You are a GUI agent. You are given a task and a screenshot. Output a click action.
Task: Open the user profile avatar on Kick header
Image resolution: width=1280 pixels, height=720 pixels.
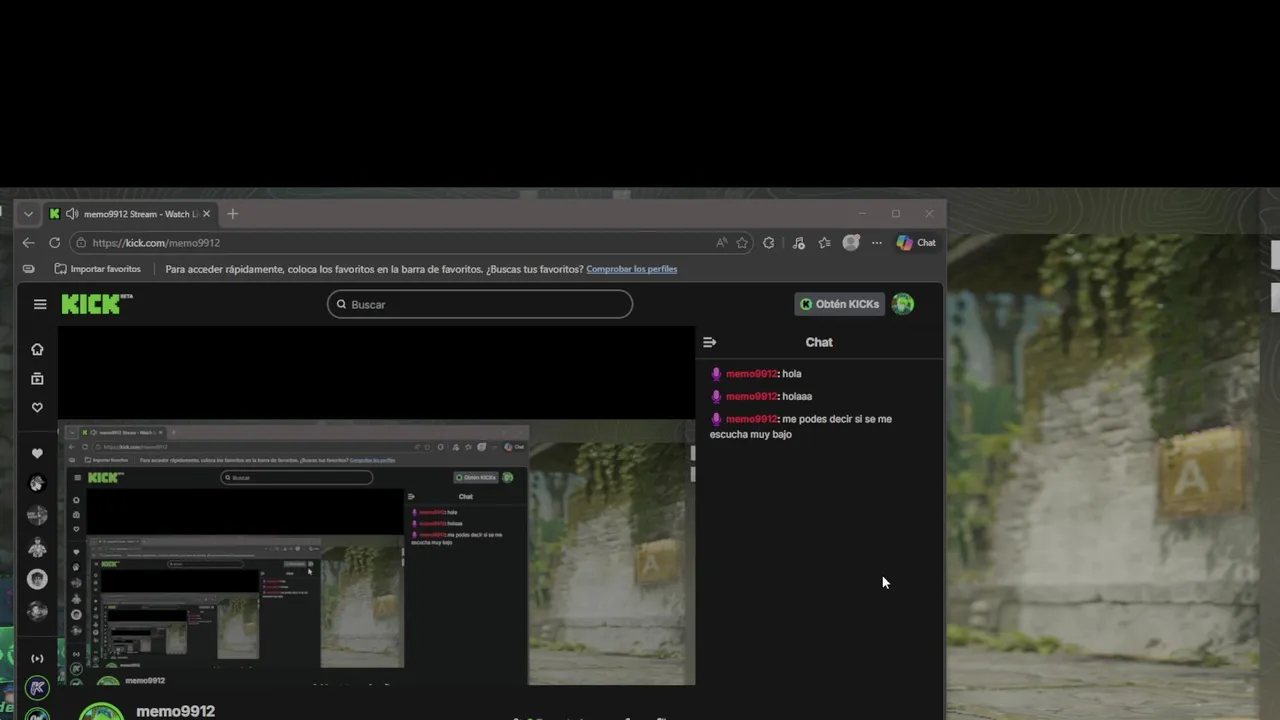click(903, 304)
